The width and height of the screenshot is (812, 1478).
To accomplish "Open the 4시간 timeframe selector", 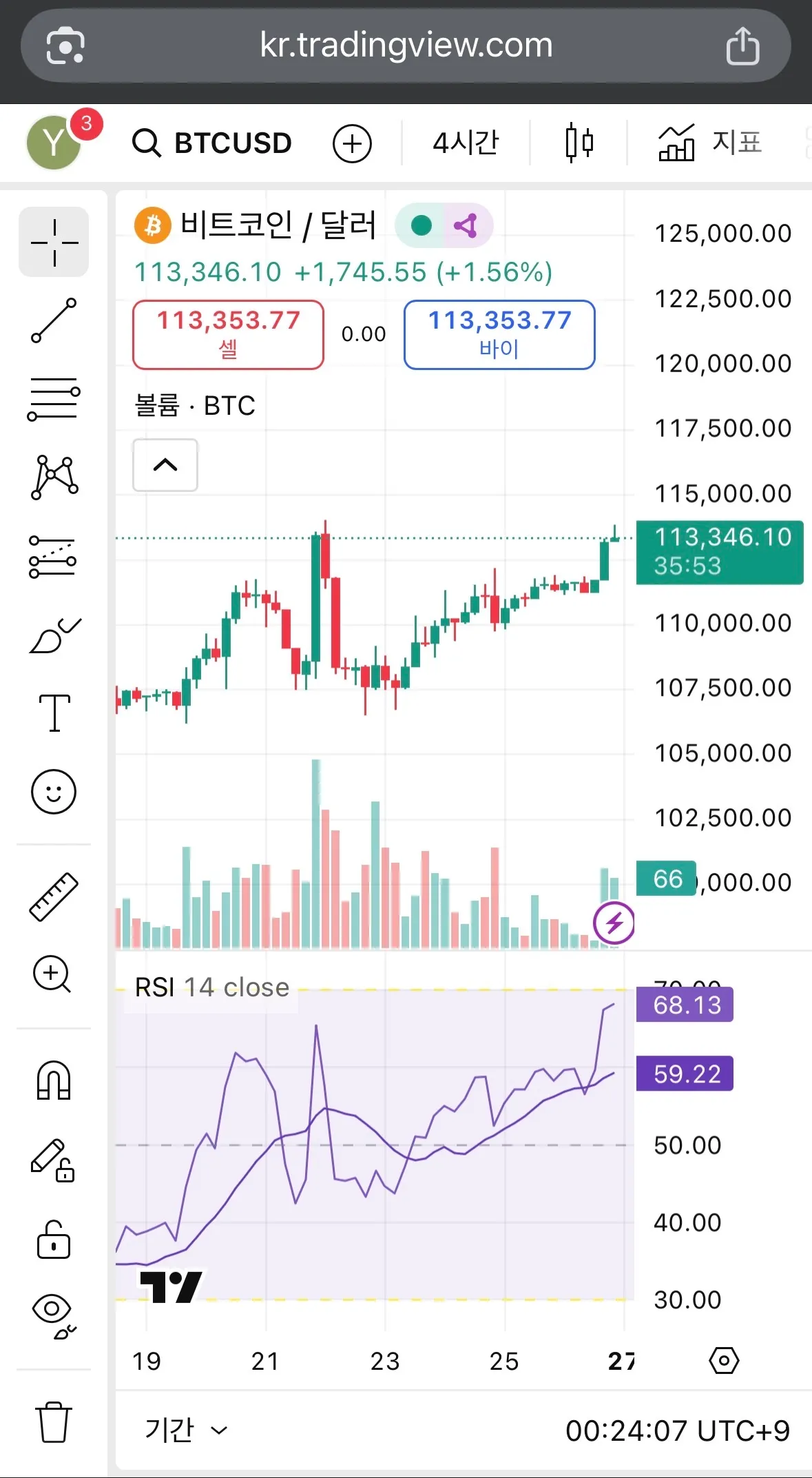I will click(x=466, y=143).
